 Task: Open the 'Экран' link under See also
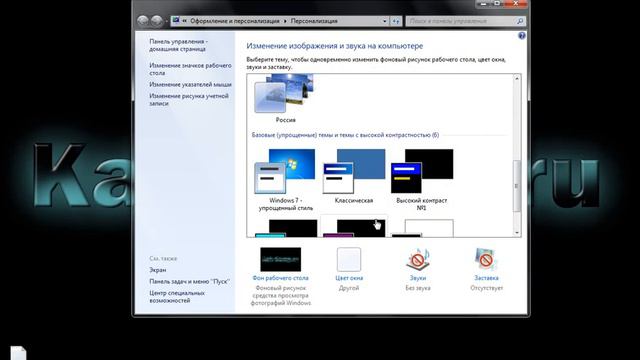pyautogui.click(x=158, y=270)
